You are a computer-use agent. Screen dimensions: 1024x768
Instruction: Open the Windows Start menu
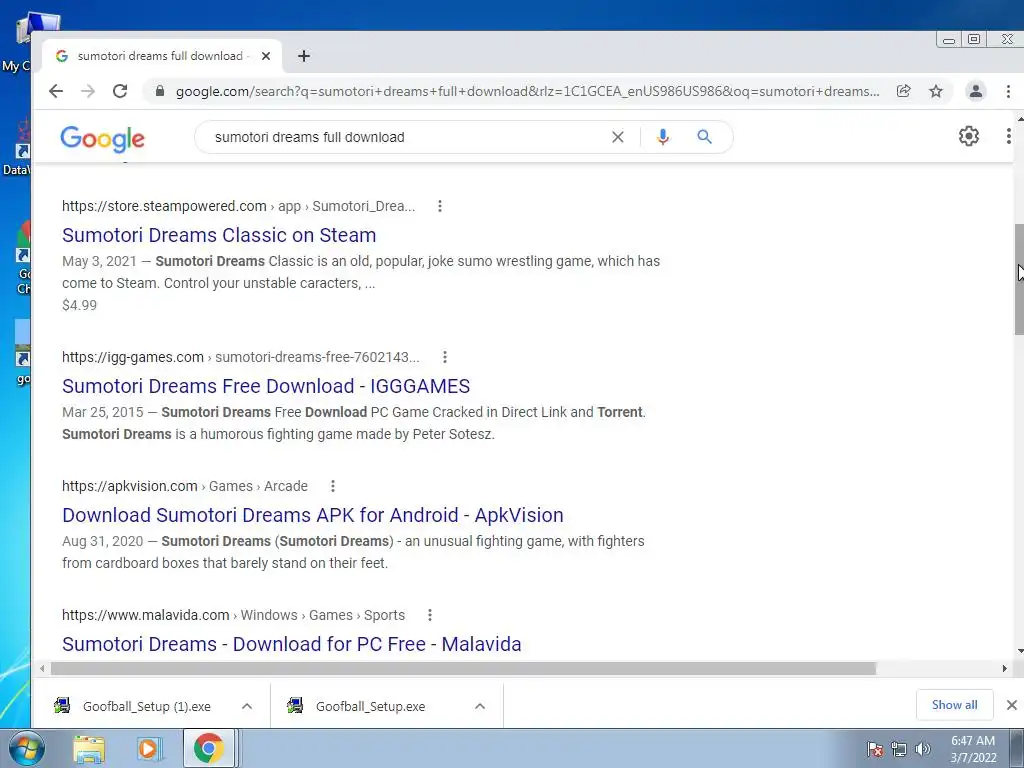pyautogui.click(x=27, y=748)
